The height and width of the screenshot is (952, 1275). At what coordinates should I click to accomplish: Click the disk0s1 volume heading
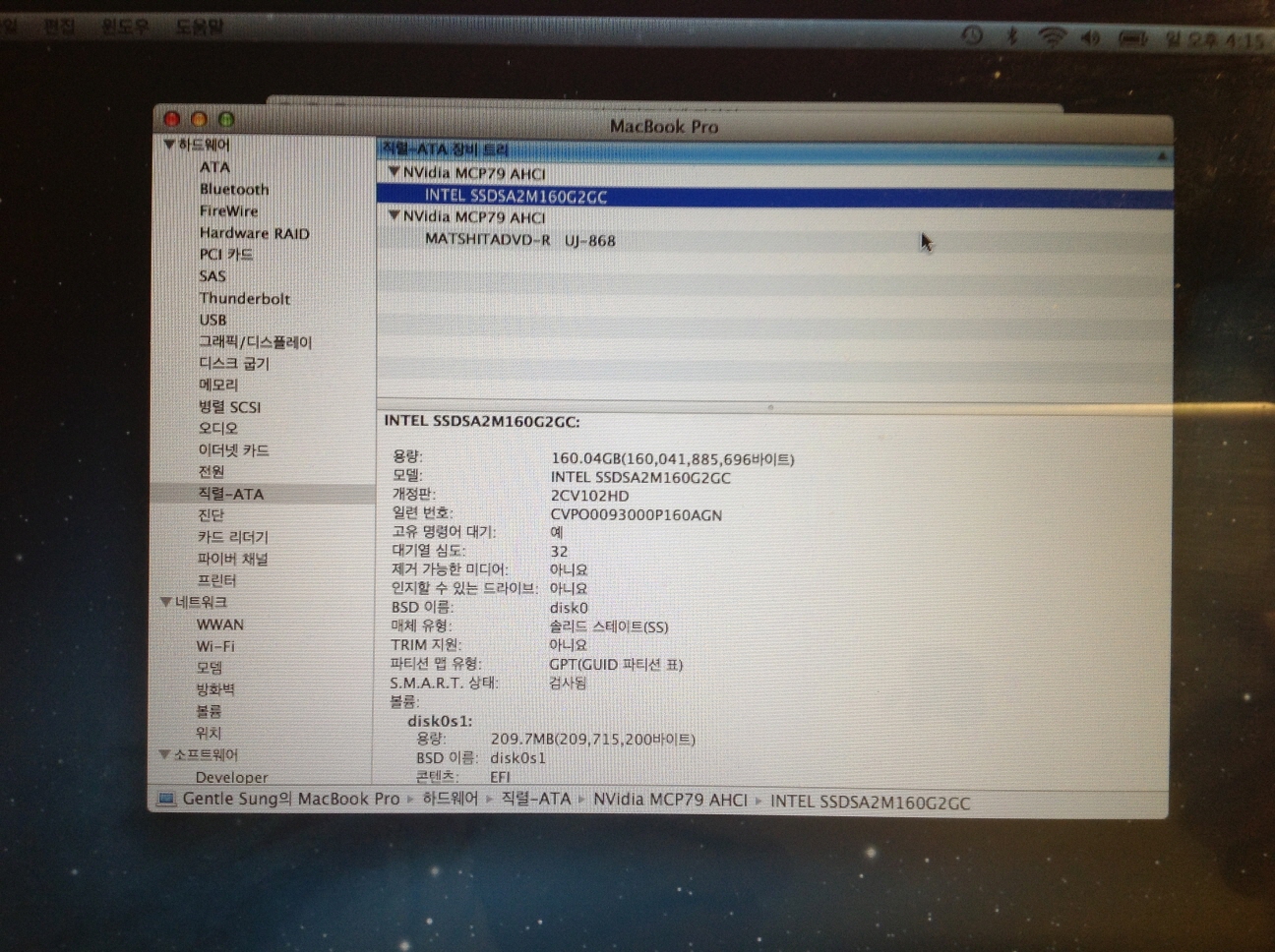click(x=439, y=721)
